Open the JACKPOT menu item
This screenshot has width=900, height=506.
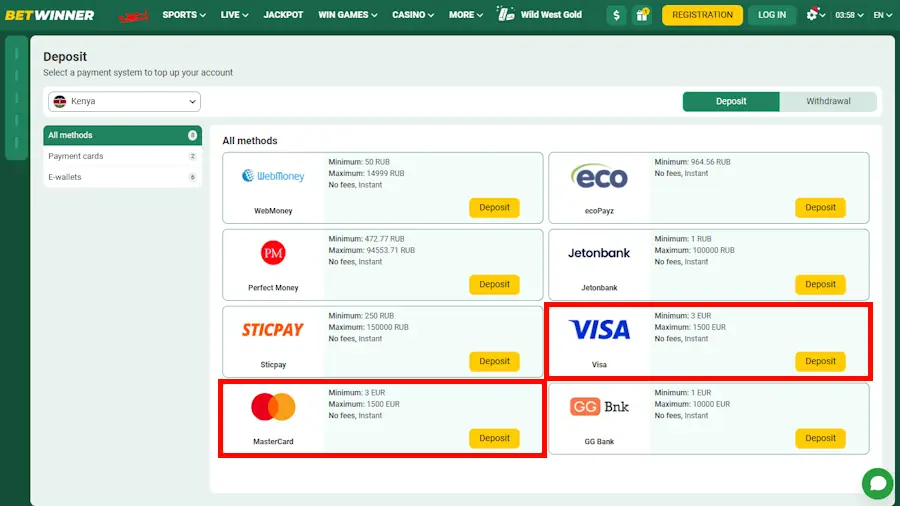click(x=283, y=15)
